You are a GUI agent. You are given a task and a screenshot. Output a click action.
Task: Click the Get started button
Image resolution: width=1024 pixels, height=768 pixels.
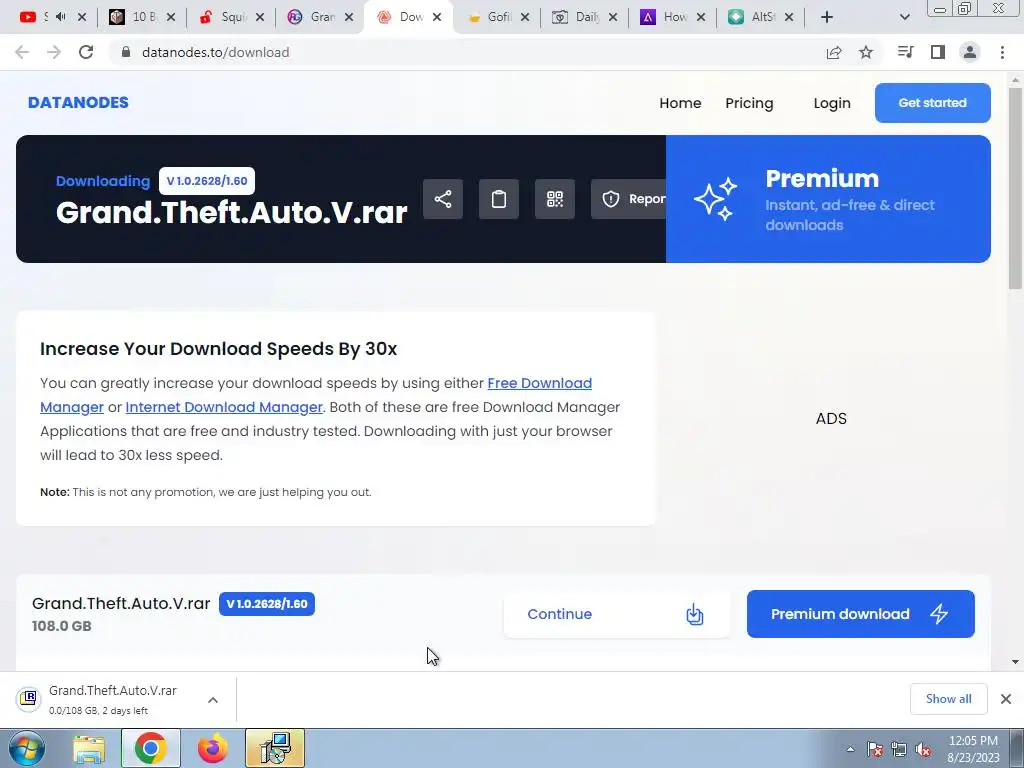[933, 103]
